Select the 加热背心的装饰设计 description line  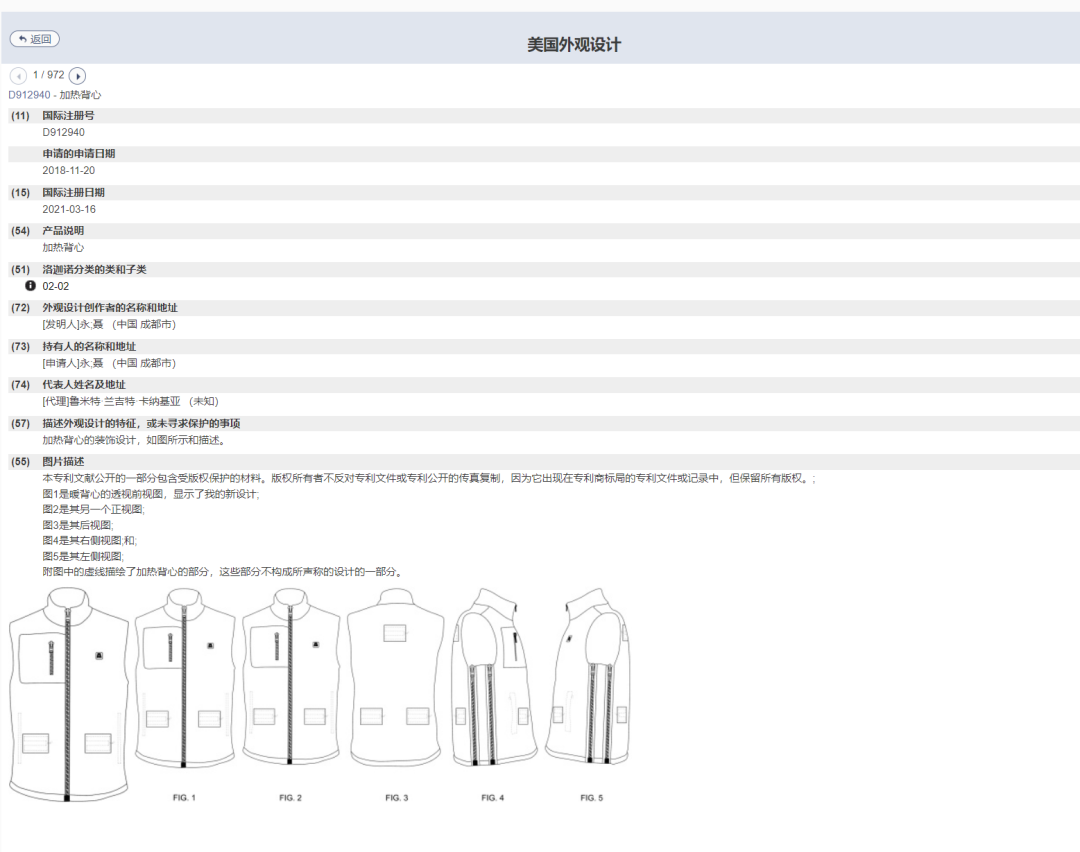click(x=134, y=439)
